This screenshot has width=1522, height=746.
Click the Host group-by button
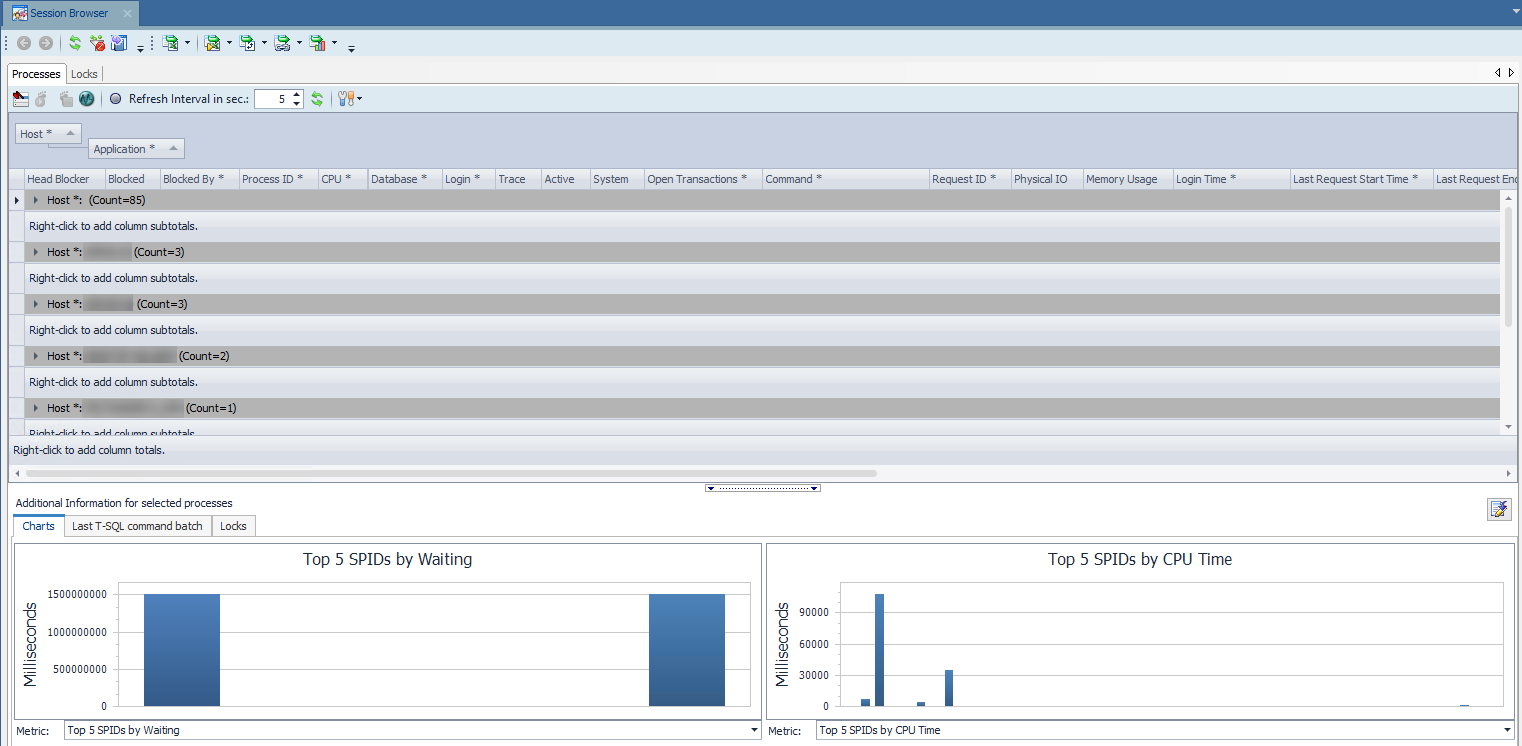(x=48, y=134)
